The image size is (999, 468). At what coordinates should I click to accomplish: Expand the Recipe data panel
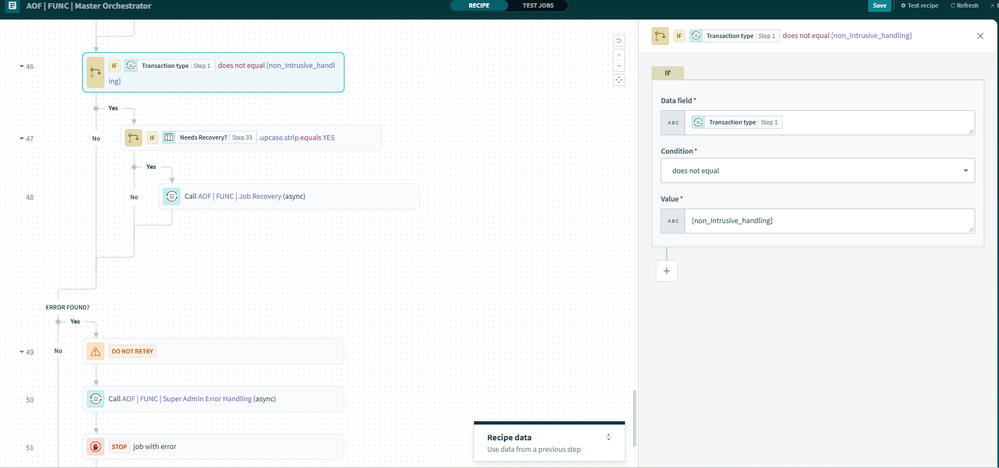click(608, 438)
